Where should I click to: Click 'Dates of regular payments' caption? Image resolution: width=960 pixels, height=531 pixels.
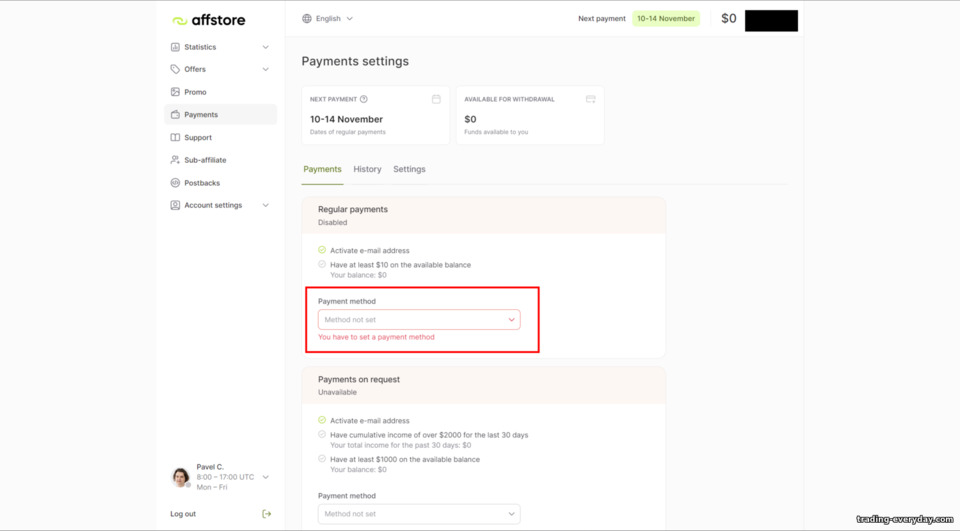348,132
